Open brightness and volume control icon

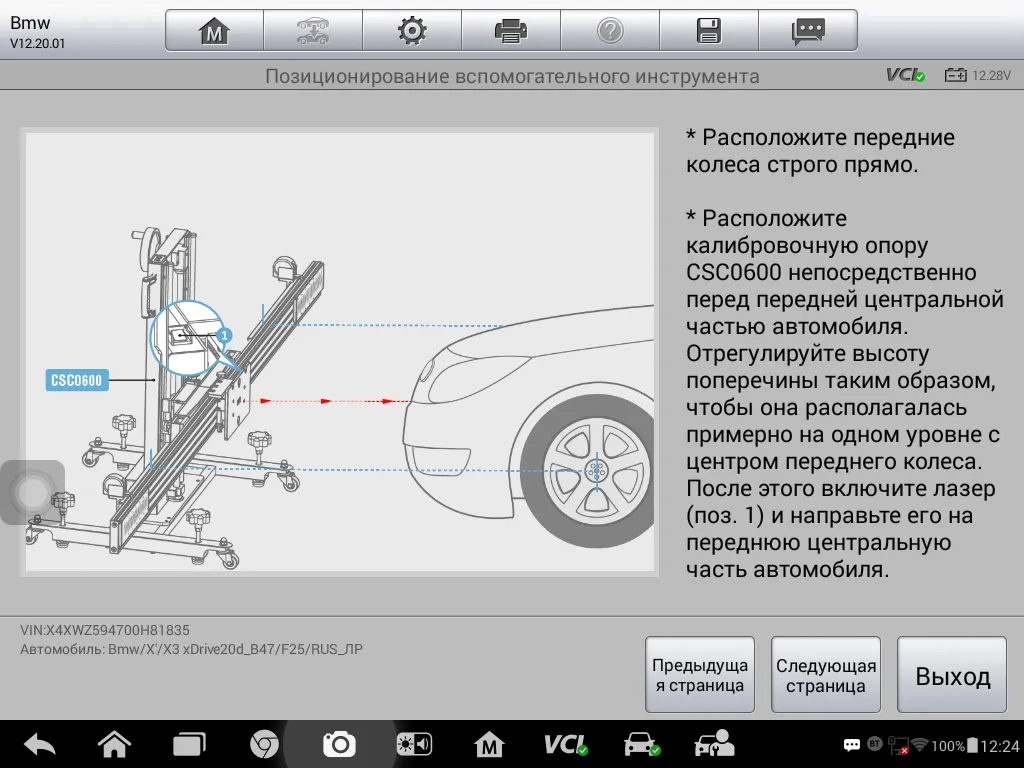click(414, 744)
